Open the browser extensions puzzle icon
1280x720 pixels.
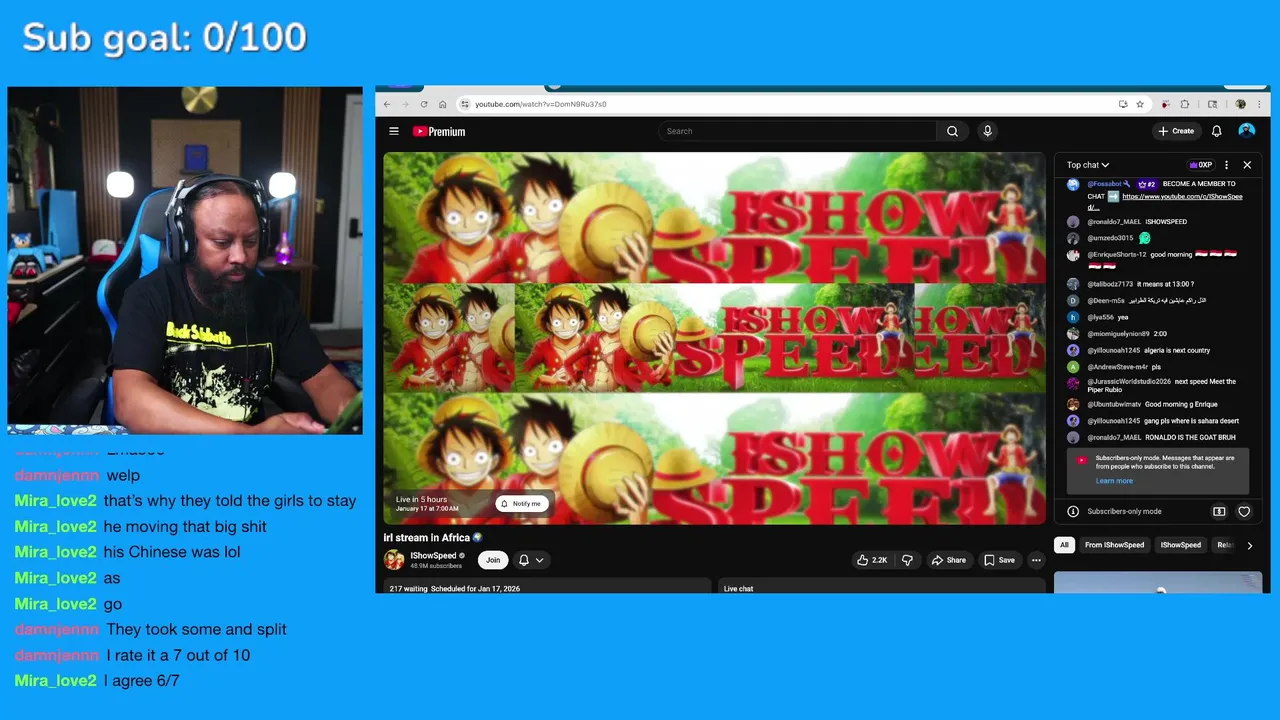tap(1185, 104)
